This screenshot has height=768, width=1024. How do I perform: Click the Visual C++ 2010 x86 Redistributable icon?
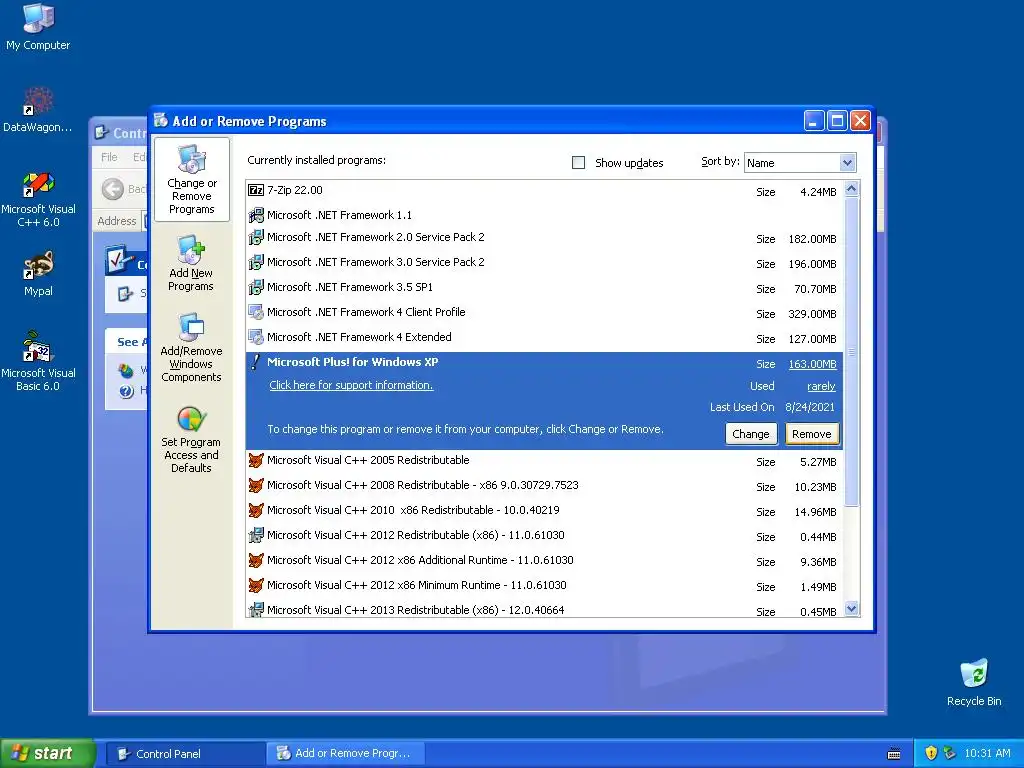tap(256, 510)
